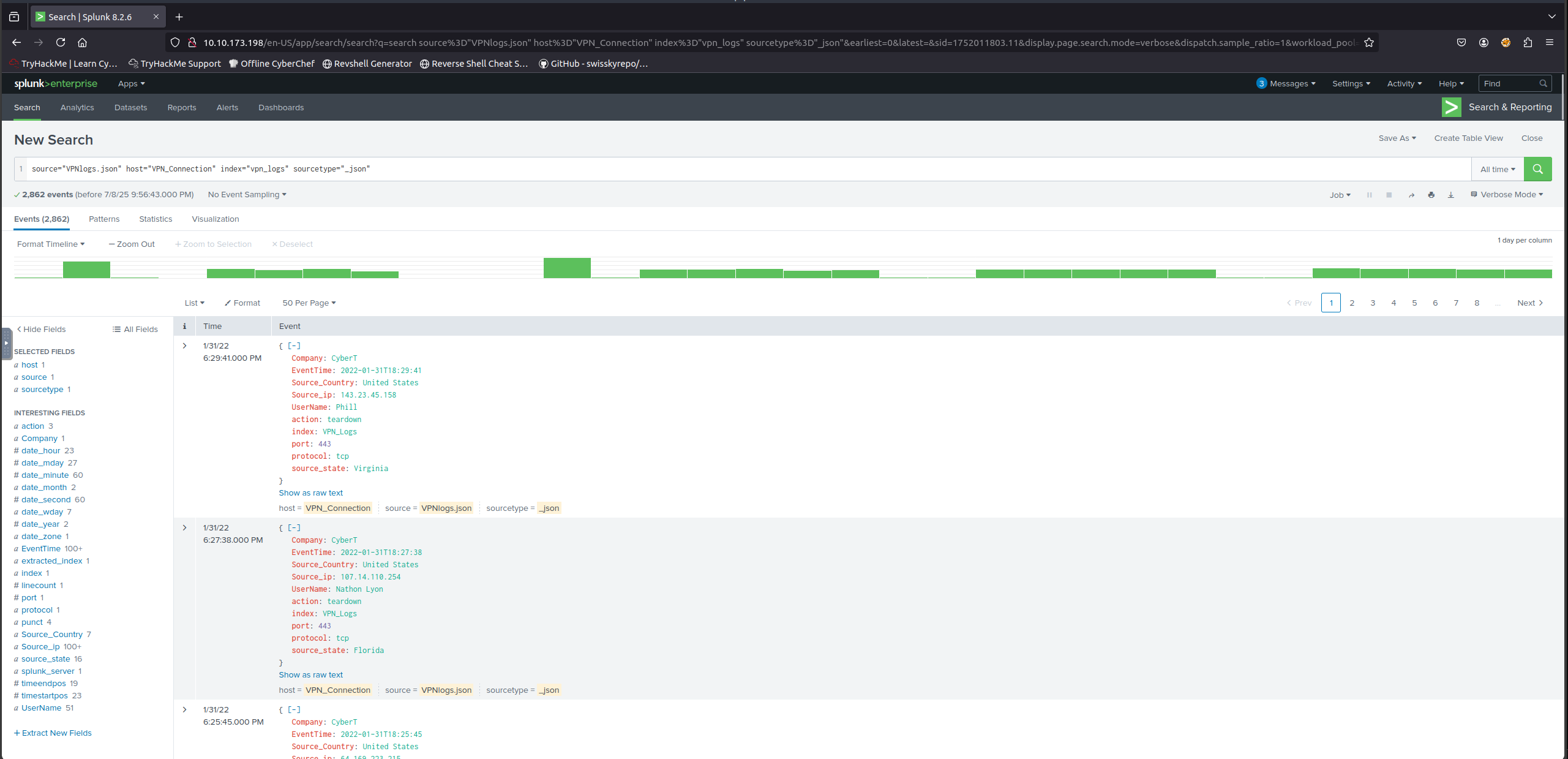Export search results download icon

click(1450, 195)
